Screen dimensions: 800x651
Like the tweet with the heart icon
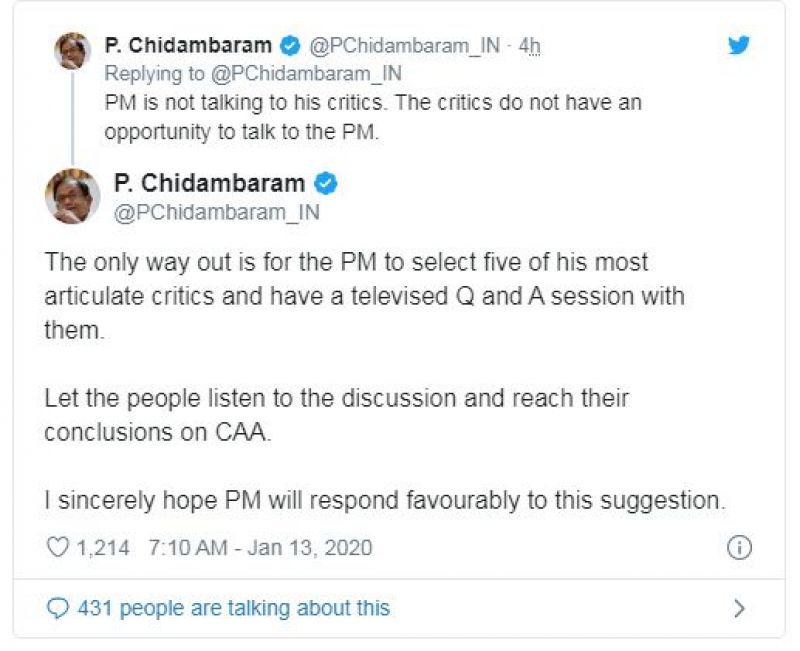(x=58, y=548)
